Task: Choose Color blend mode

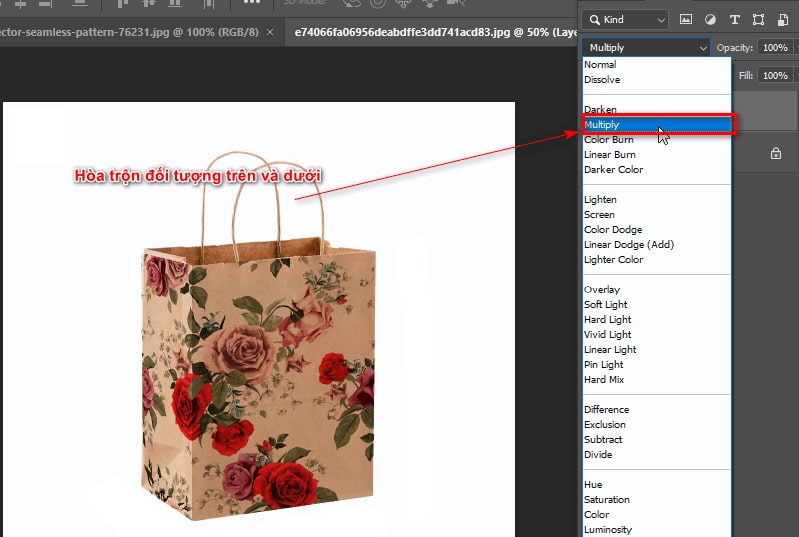Action: pyautogui.click(x=657, y=515)
